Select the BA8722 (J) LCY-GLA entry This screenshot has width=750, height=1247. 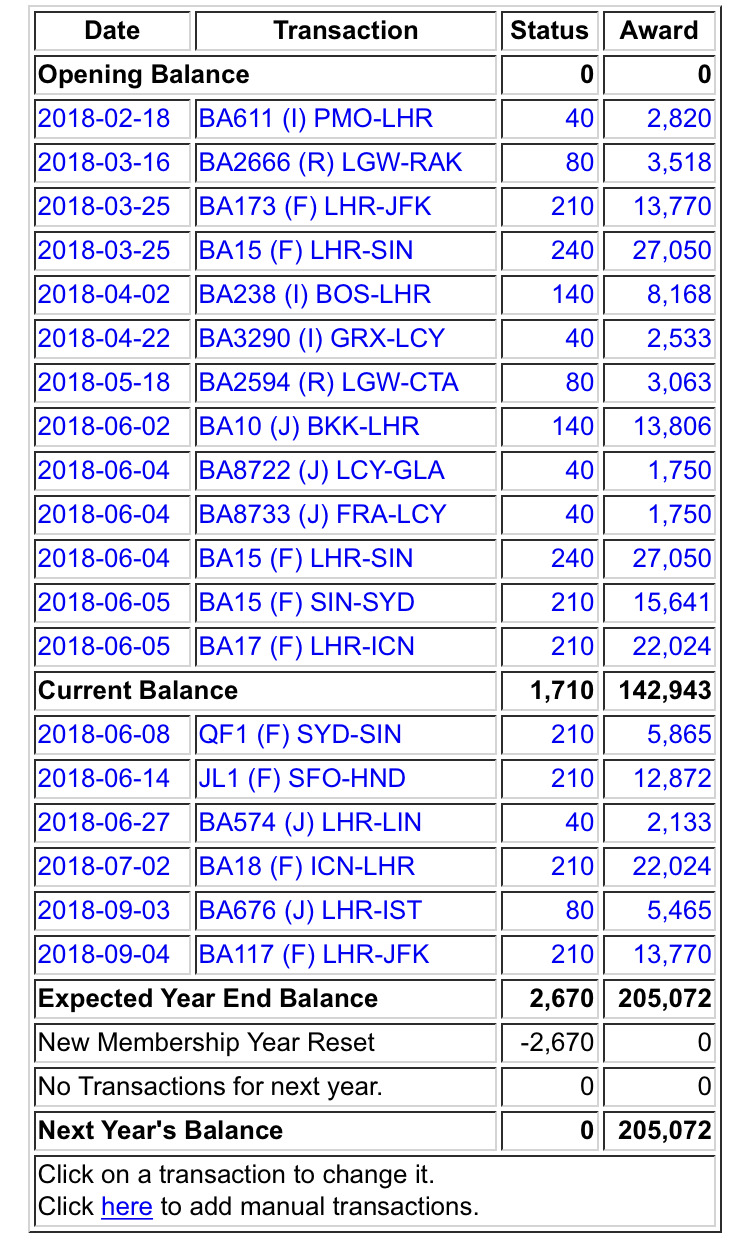tap(321, 471)
